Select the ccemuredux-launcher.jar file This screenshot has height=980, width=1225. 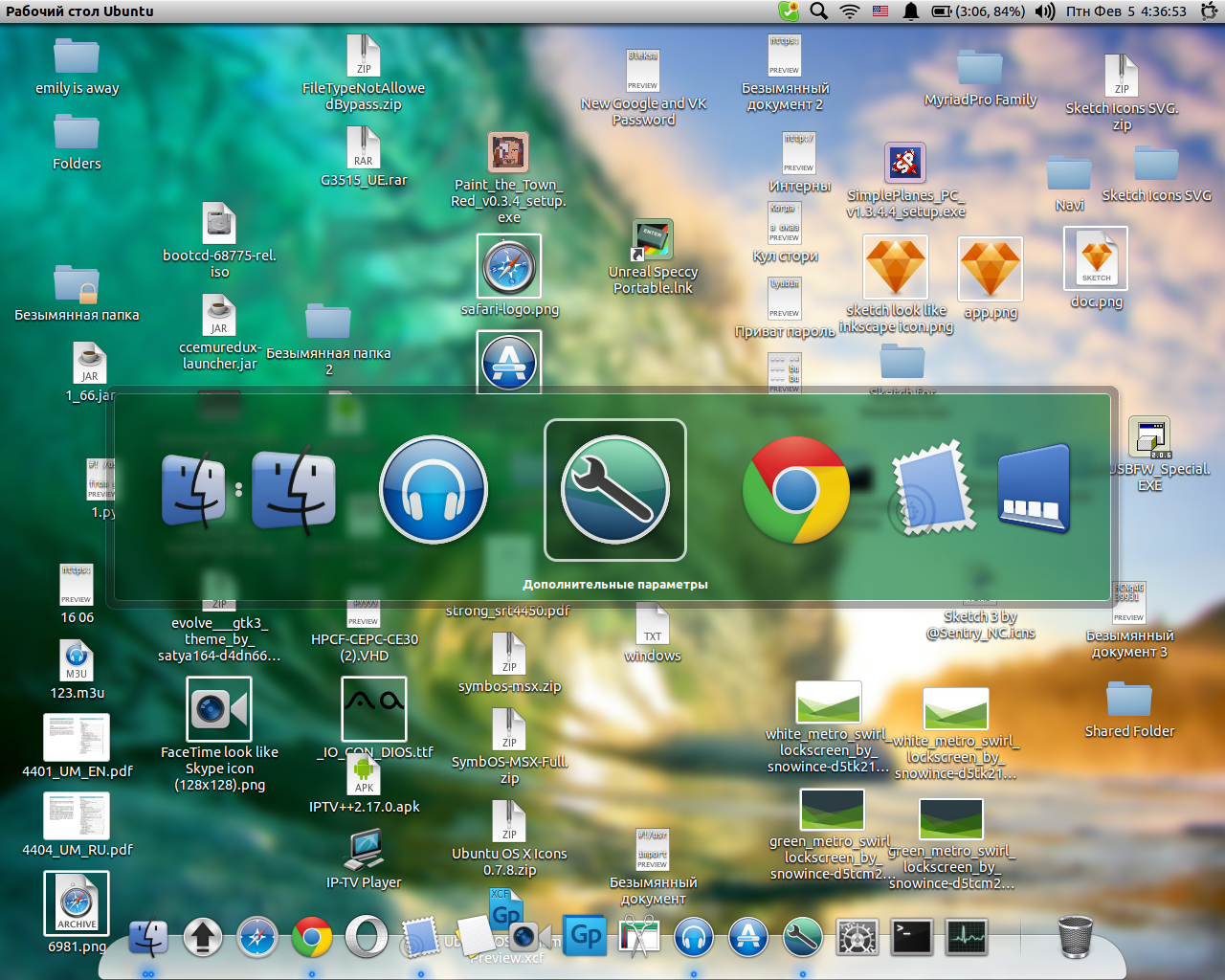219,315
